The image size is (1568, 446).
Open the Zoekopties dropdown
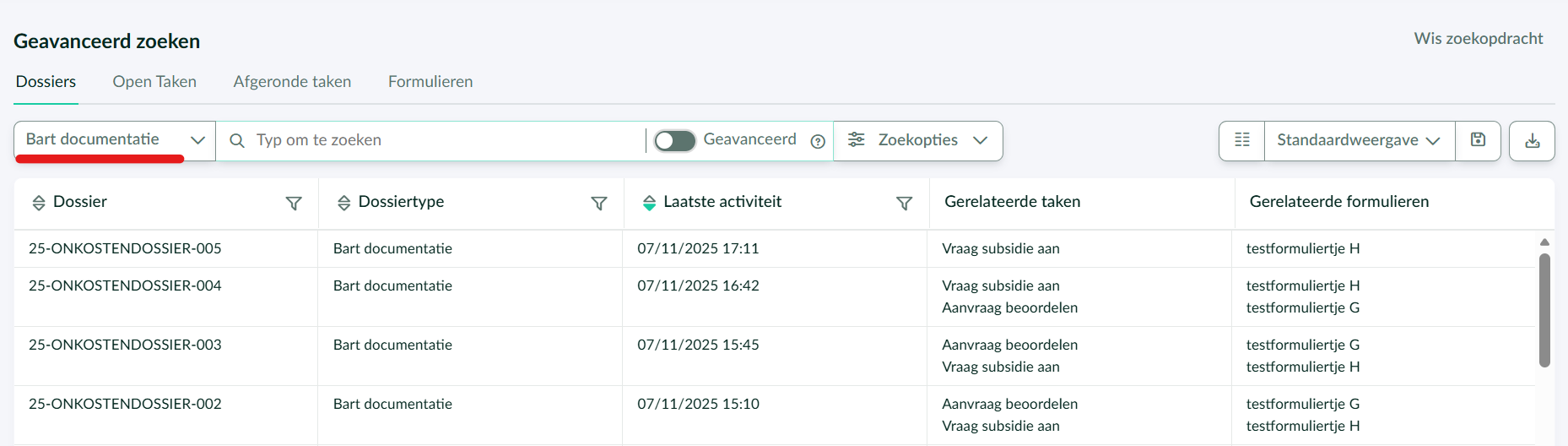coord(917,140)
